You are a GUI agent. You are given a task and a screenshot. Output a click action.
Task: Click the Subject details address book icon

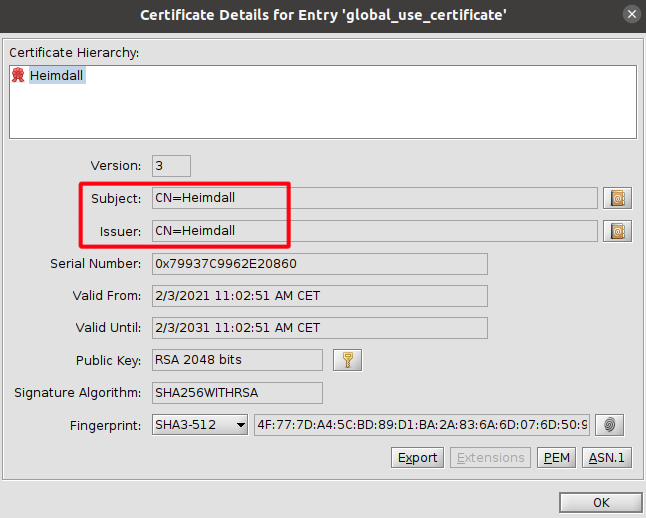pyautogui.click(x=618, y=198)
